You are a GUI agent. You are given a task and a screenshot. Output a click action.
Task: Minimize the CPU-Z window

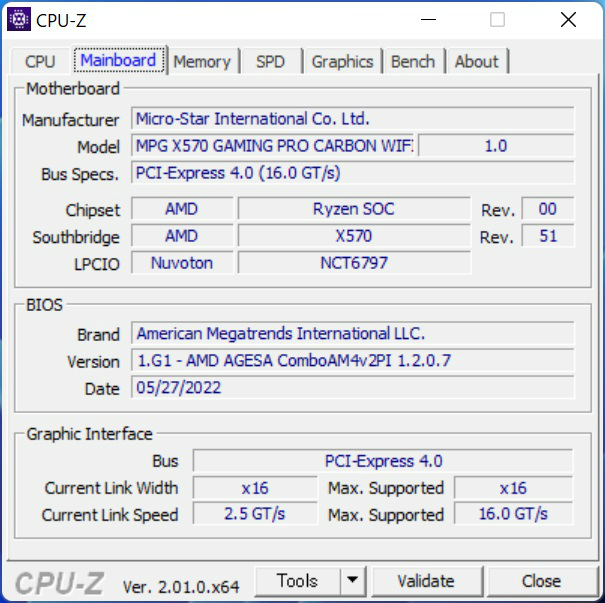pos(428,19)
